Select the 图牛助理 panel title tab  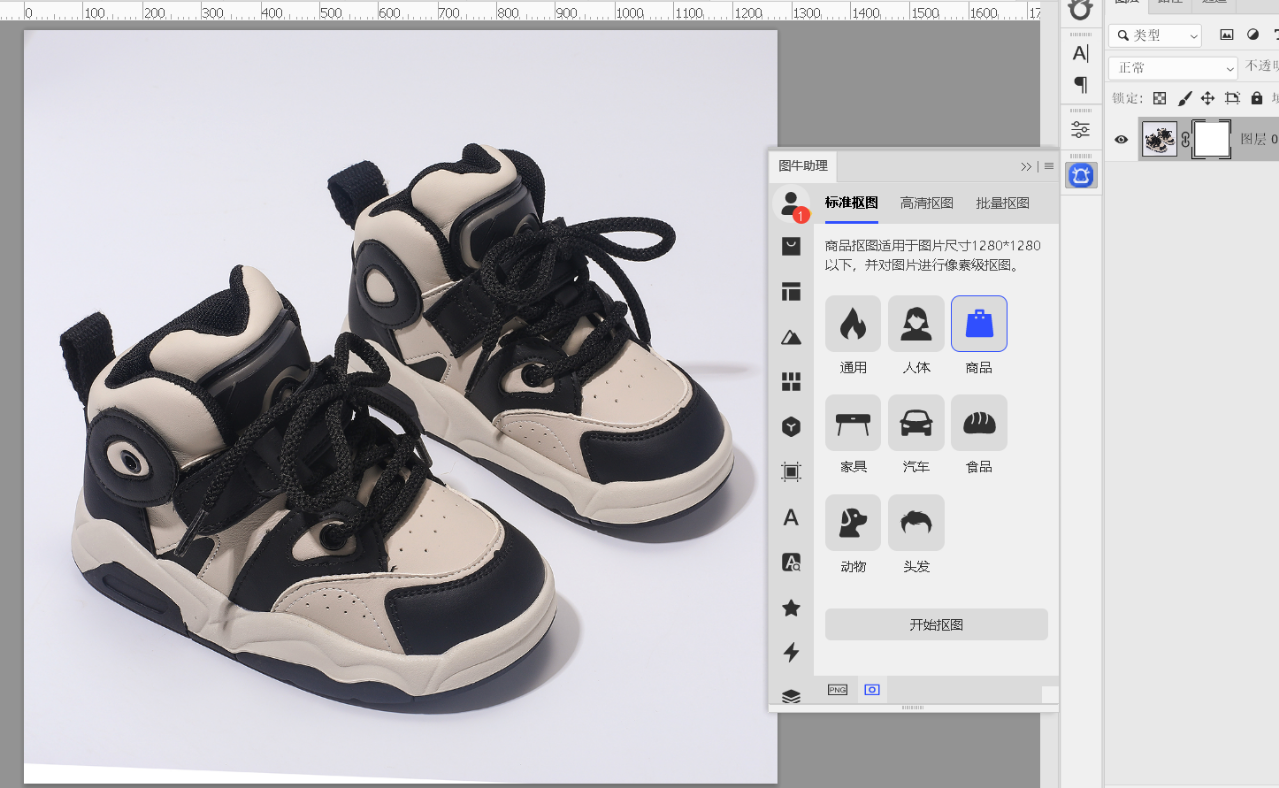(803, 166)
